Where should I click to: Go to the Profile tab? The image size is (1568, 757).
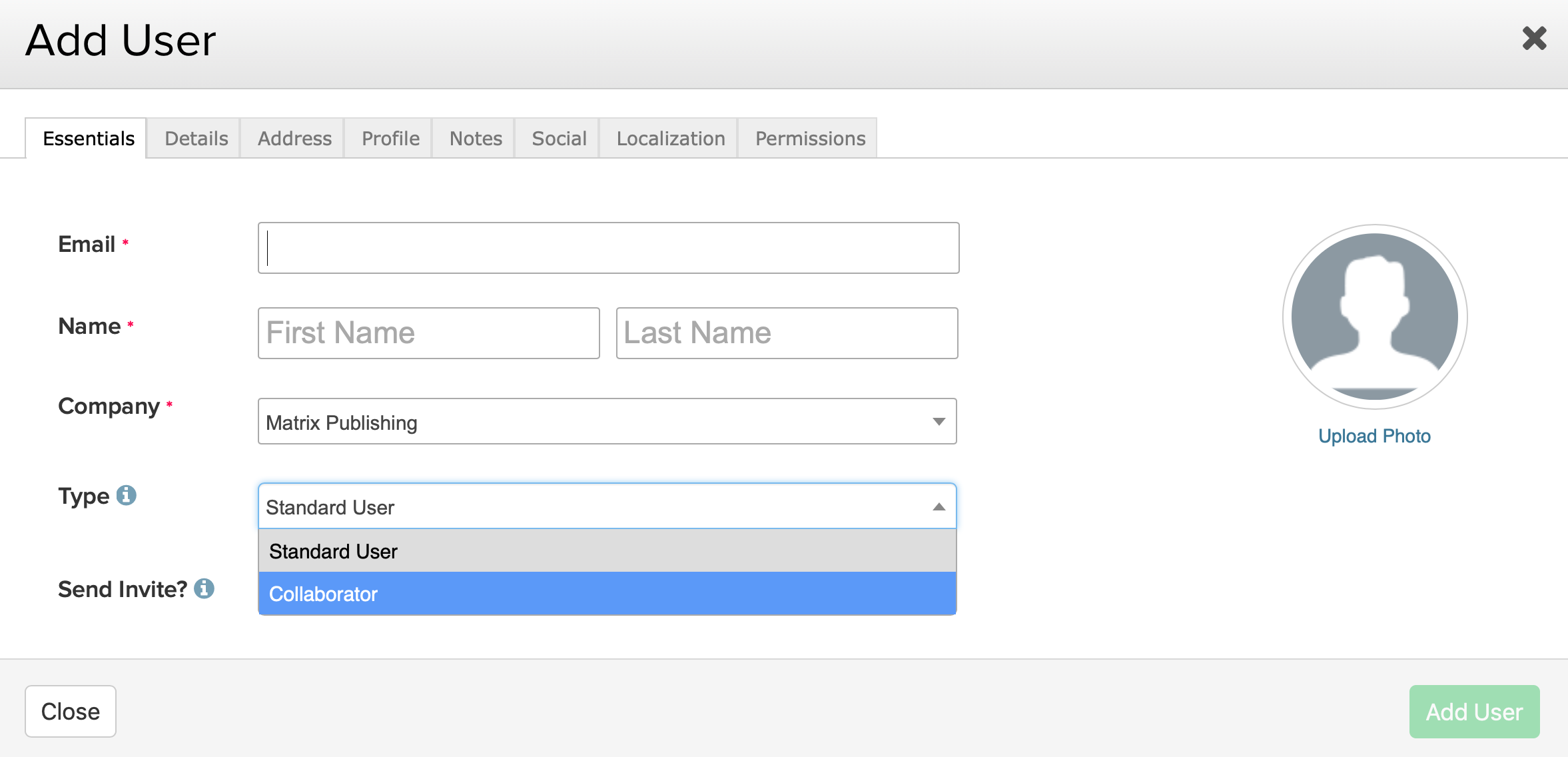[390, 139]
